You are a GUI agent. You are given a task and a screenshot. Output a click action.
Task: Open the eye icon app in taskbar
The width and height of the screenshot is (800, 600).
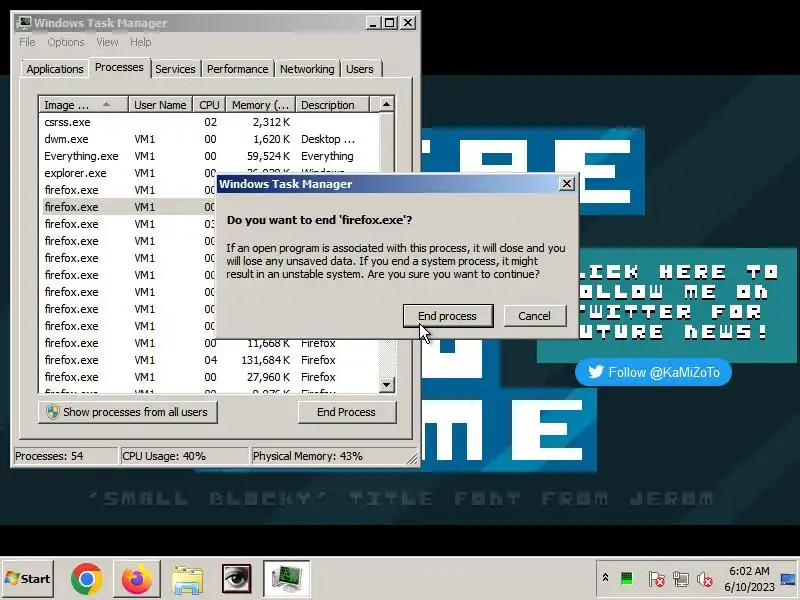(236, 579)
